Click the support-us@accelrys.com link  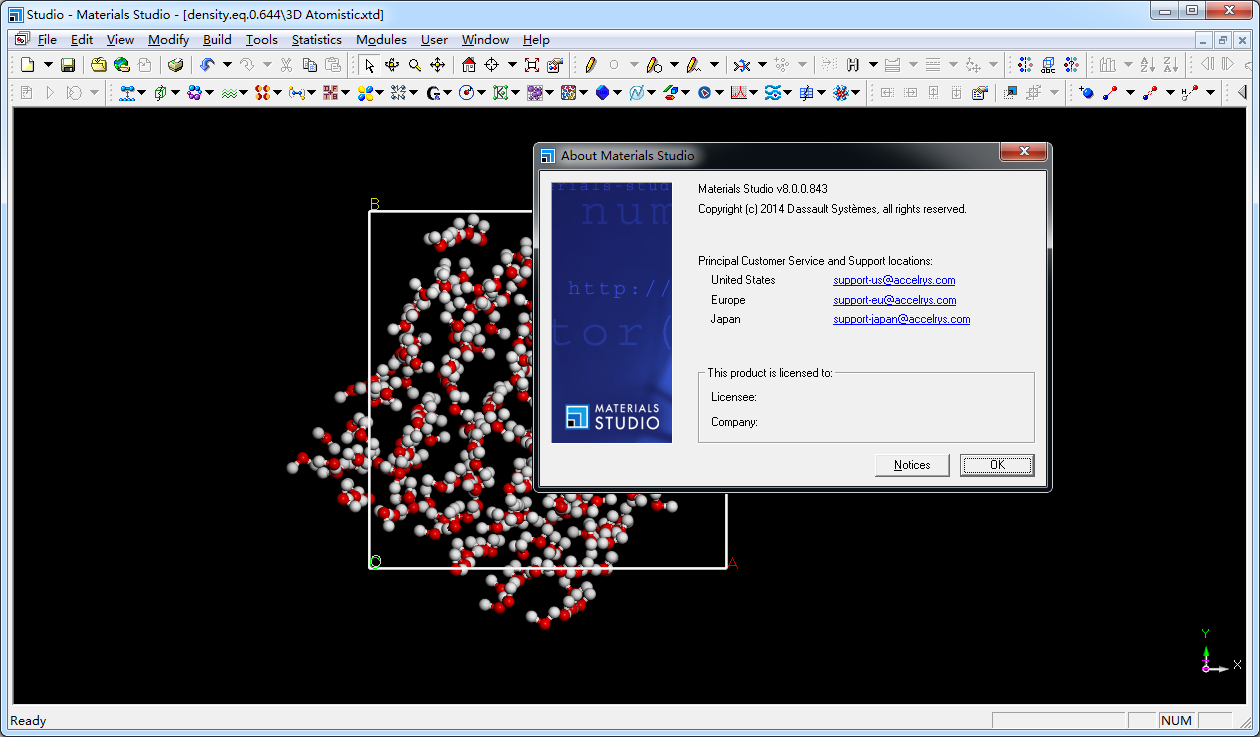894,280
